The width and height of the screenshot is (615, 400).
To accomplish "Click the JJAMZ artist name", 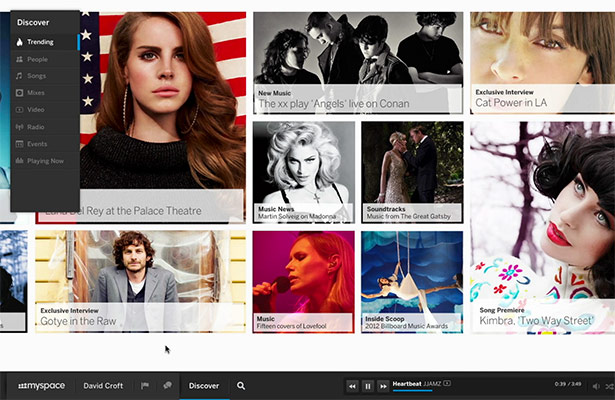I will (x=432, y=384).
